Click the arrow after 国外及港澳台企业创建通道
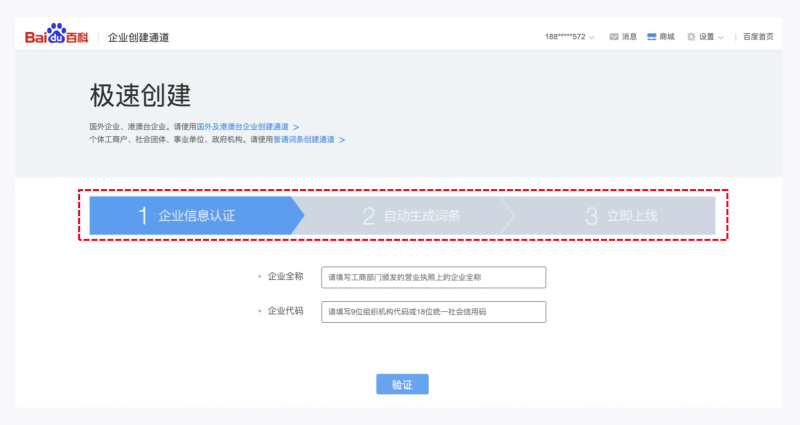The image size is (800, 425). [296, 127]
